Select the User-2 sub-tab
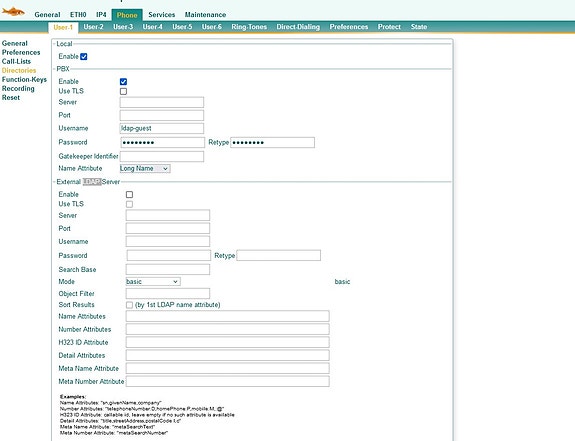 click(93, 27)
